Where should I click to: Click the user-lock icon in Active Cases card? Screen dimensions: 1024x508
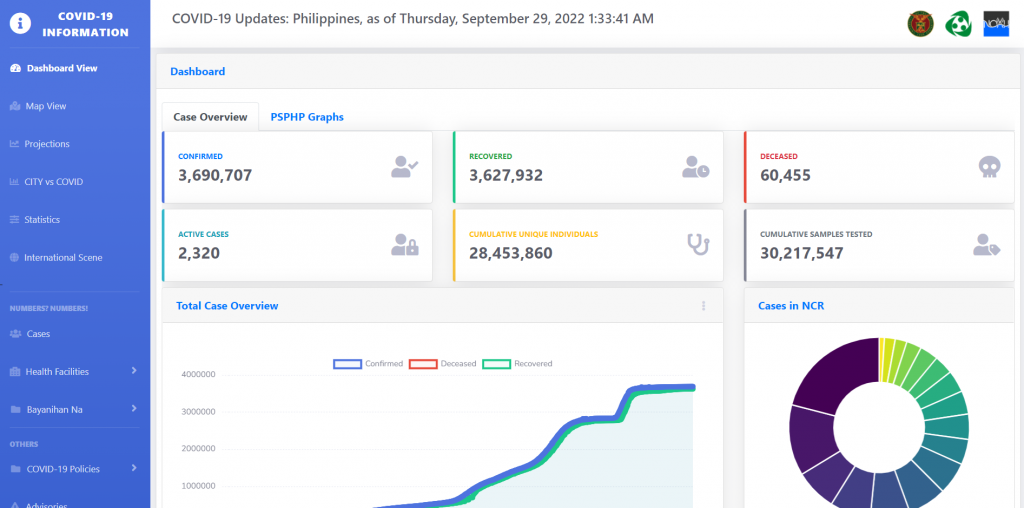click(405, 245)
